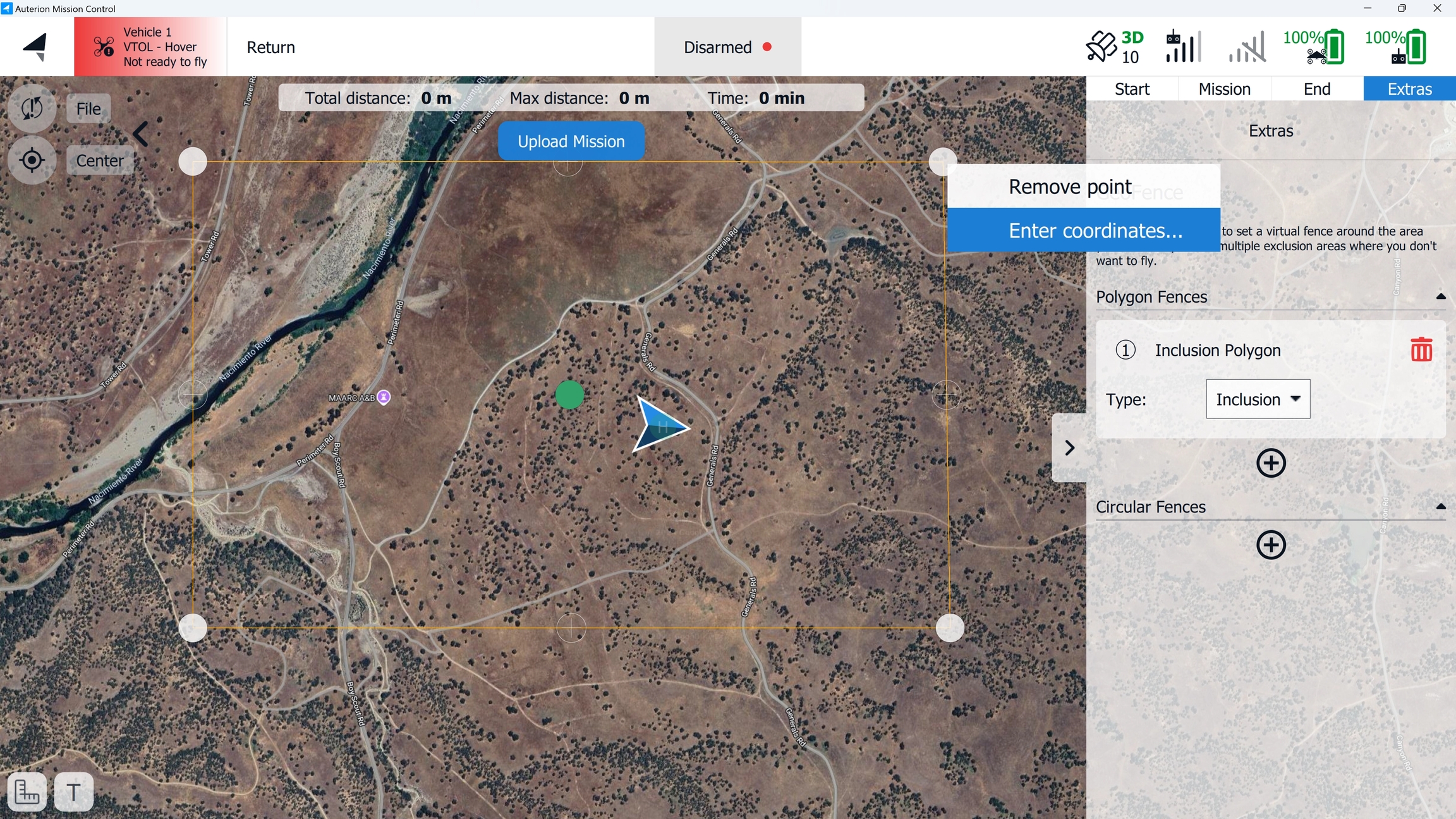
Task: Switch to the Mission tab
Action: 1224,89
